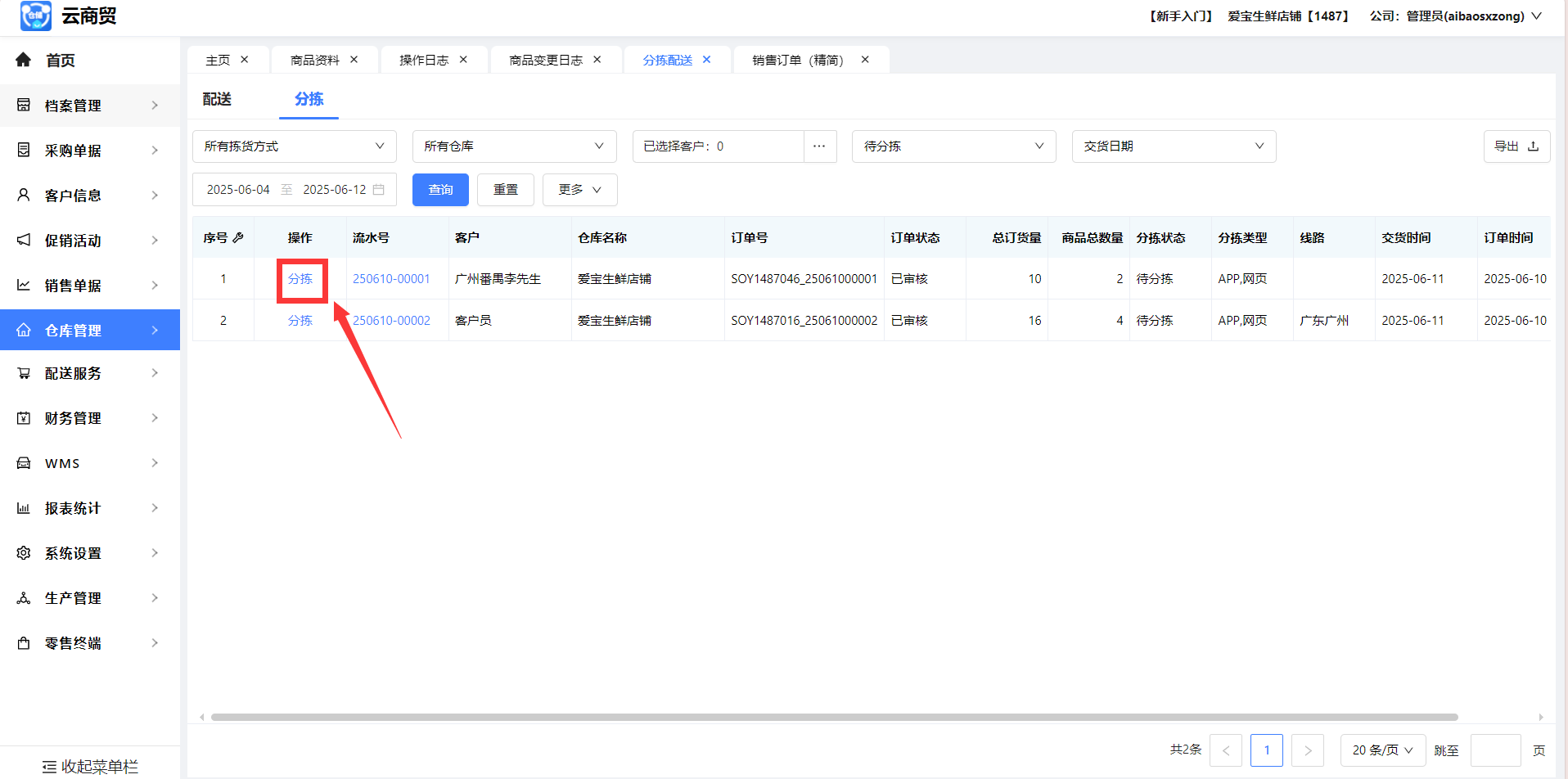Image resolution: width=1568 pixels, height=779 pixels.
Task: Open order link 250610-00002
Action: pos(391,321)
